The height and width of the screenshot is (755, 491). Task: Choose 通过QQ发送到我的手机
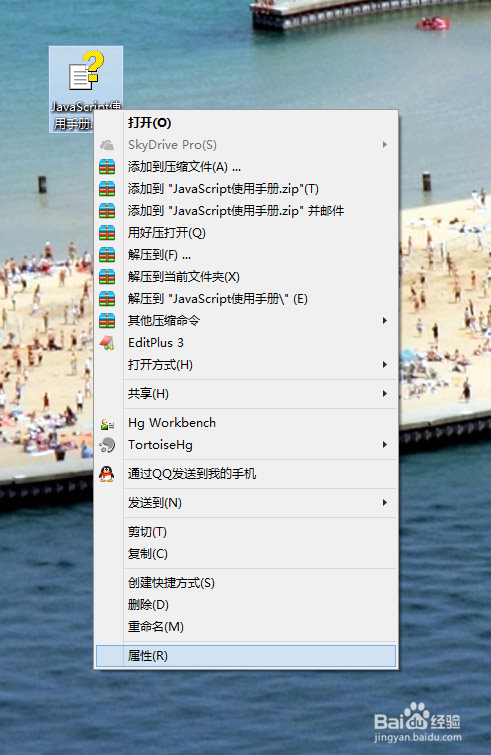point(246,474)
